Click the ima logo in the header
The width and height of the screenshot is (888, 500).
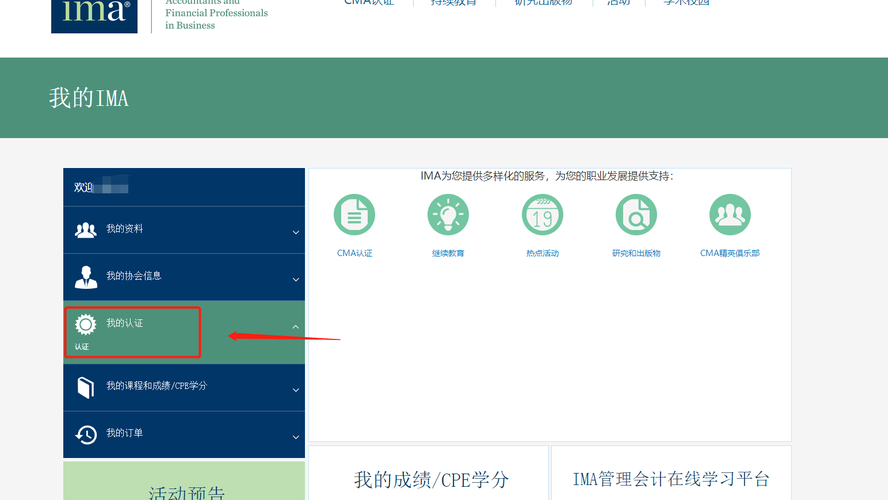pyautogui.click(x=95, y=15)
